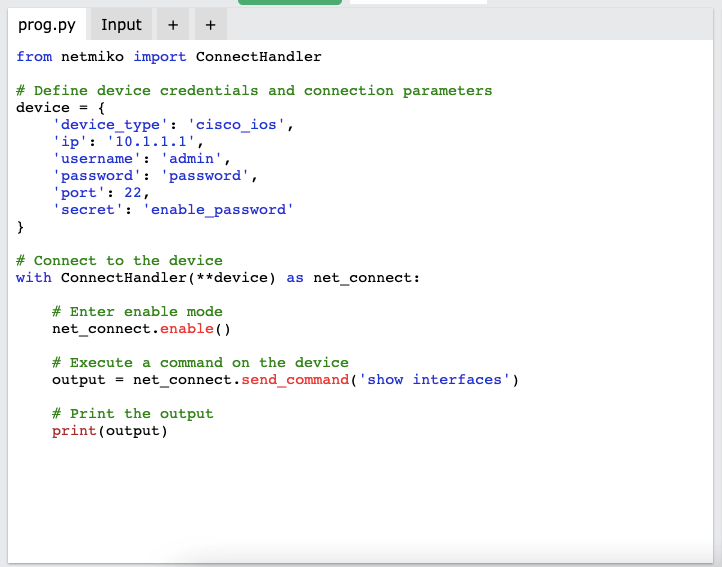
Task: Click the '10.1.1.1' IP address value
Action: click(x=151, y=142)
